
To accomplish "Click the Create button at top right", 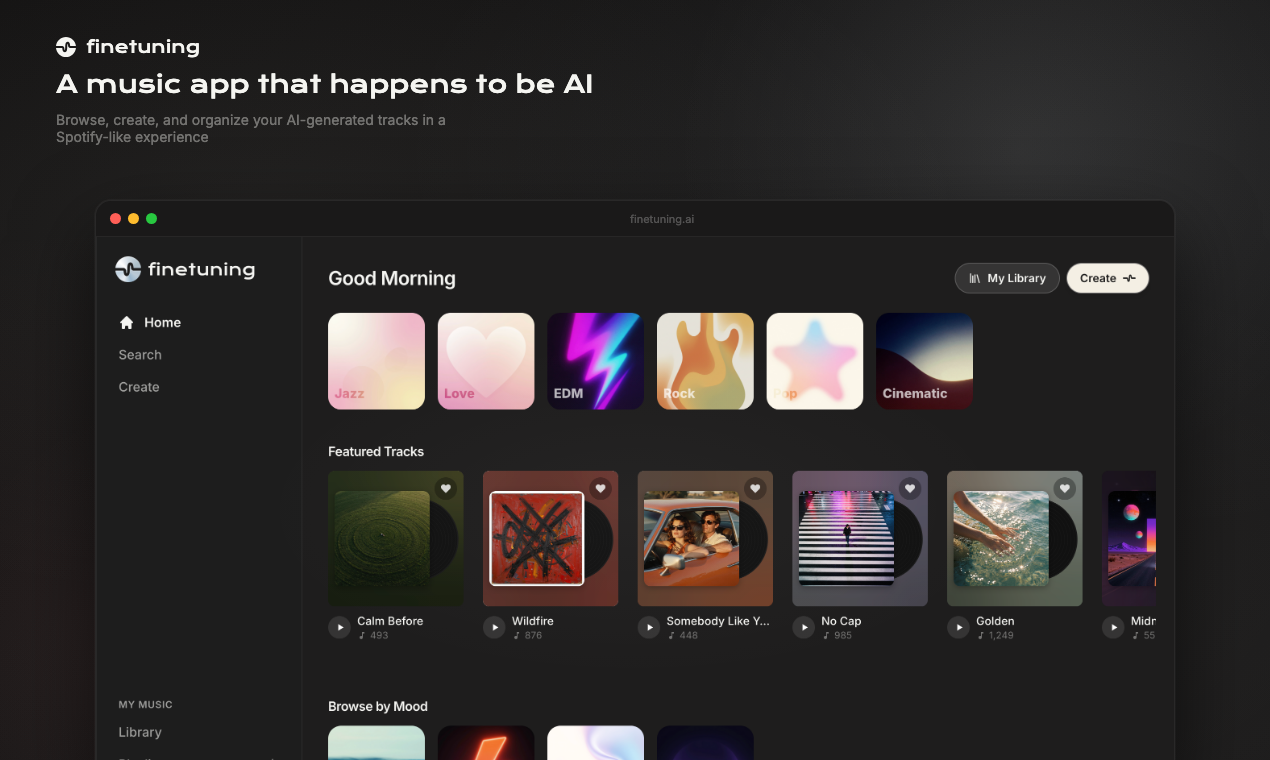I will [1107, 278].
